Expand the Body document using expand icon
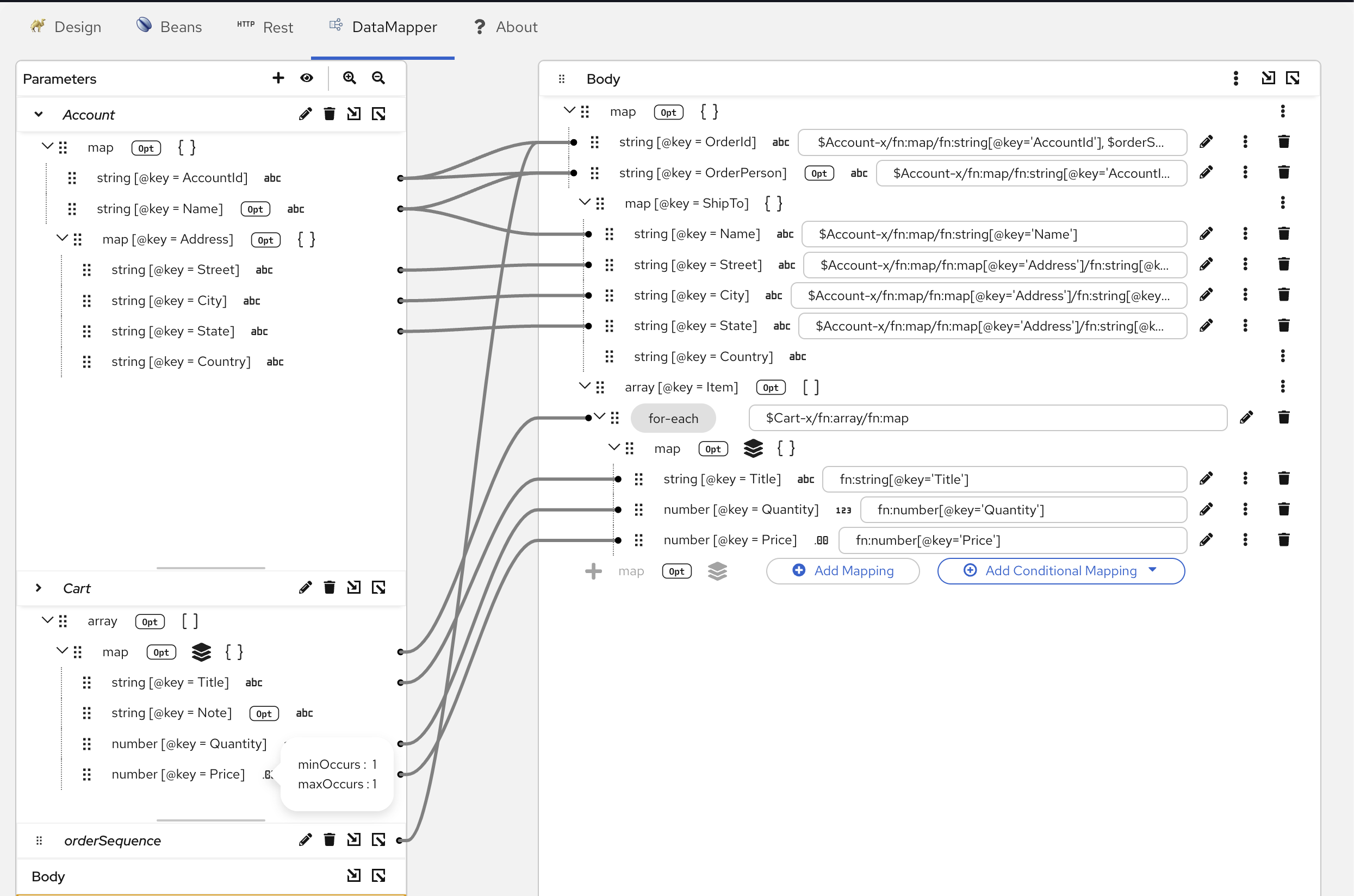This screenshot has width=1354, height=896. pos(1294,78)
